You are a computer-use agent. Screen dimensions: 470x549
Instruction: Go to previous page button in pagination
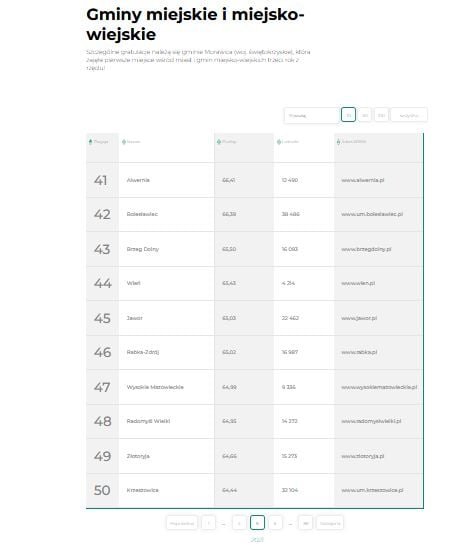[182, 523]
